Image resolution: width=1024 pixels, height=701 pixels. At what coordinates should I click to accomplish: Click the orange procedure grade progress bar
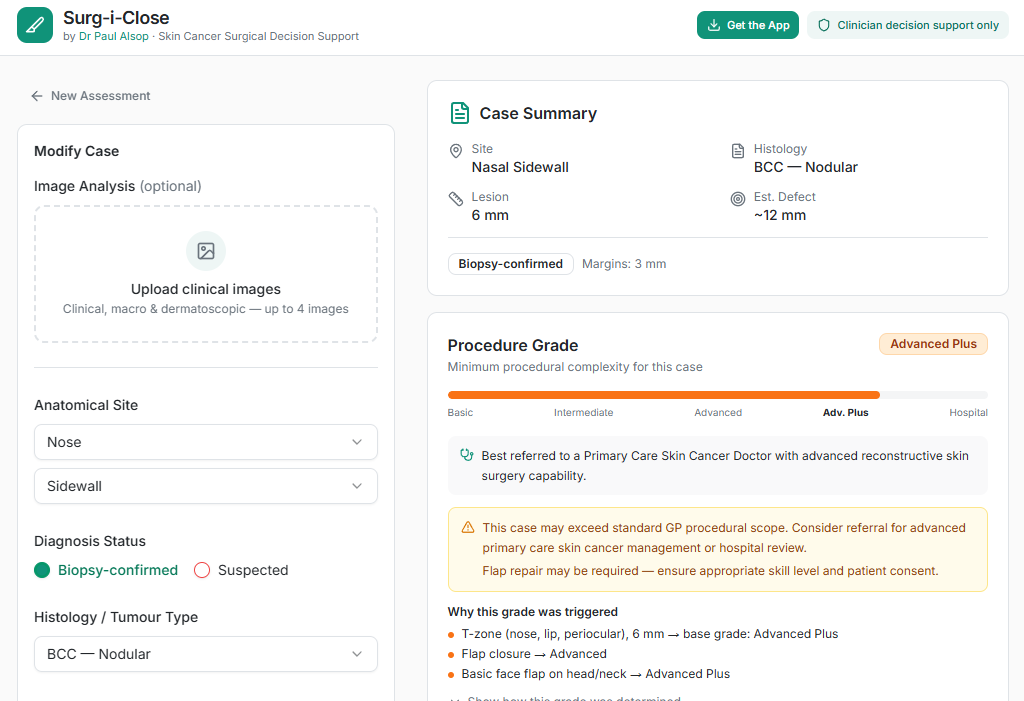click(x=663, y=395)
